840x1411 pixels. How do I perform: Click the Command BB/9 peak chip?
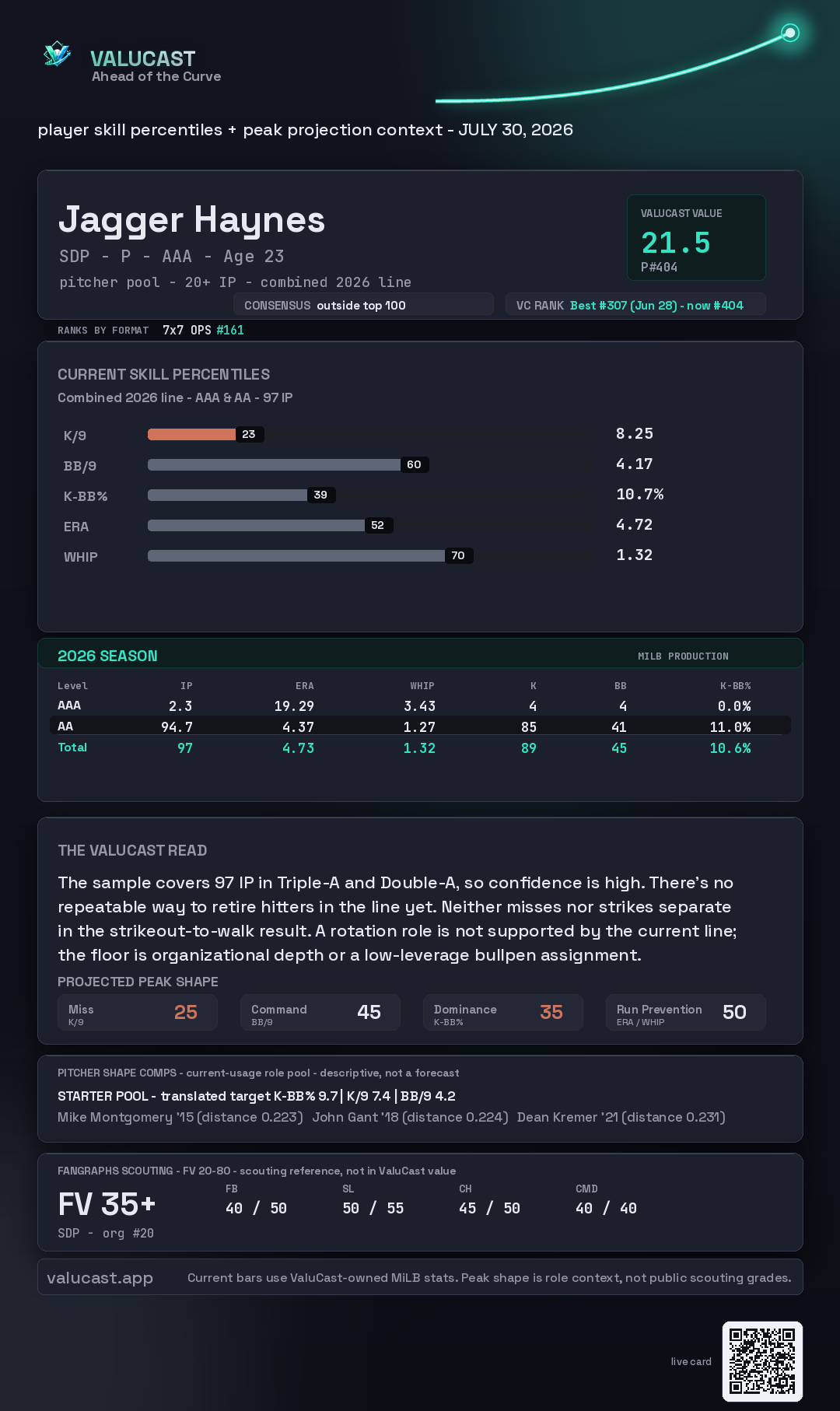pos(320,1013)
